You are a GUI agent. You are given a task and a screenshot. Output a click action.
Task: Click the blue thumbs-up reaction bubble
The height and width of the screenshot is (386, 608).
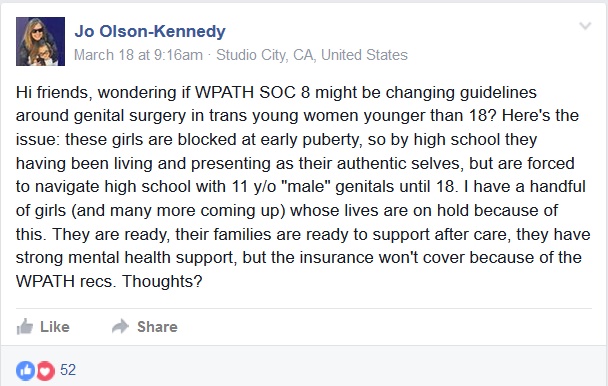25,370
